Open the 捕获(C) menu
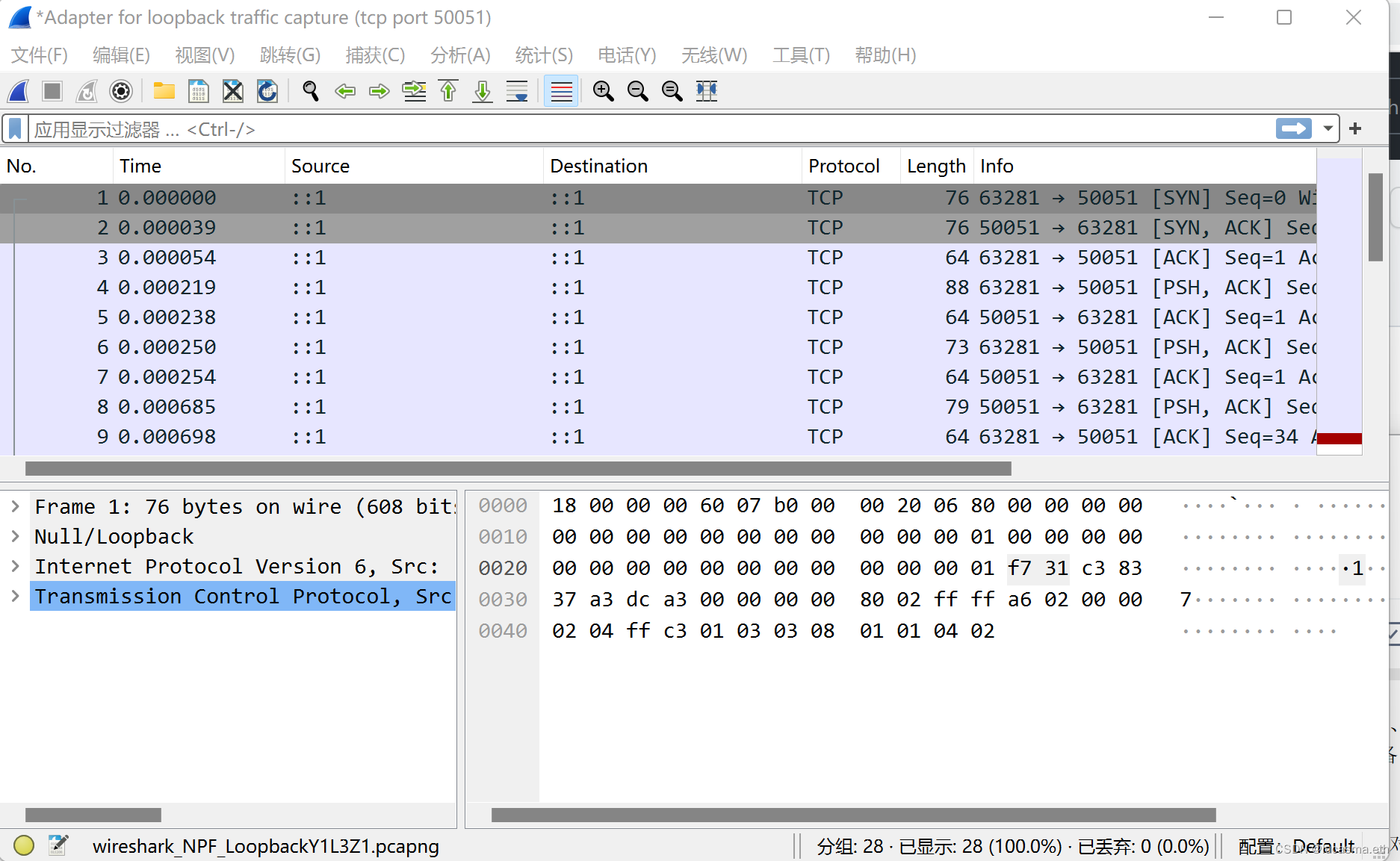The height and width of the screenshot is (861, 1400). pos(375,55)
